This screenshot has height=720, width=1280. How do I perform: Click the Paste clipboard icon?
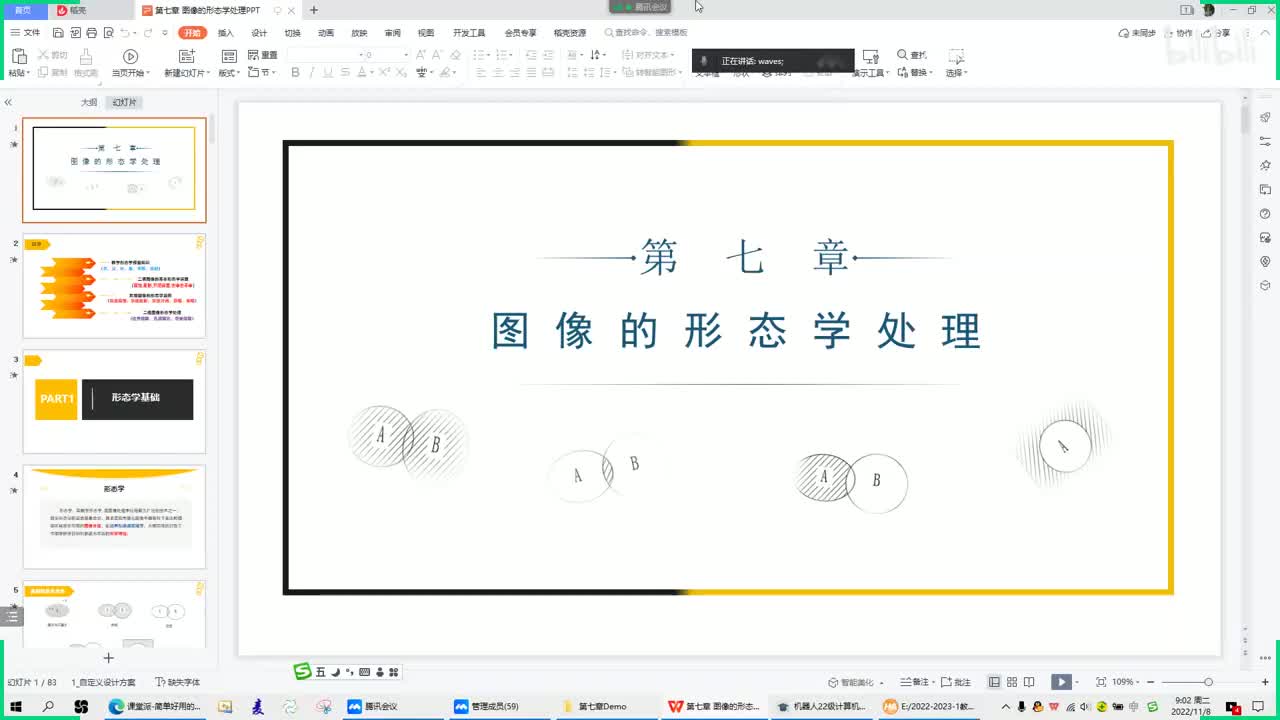17,56
